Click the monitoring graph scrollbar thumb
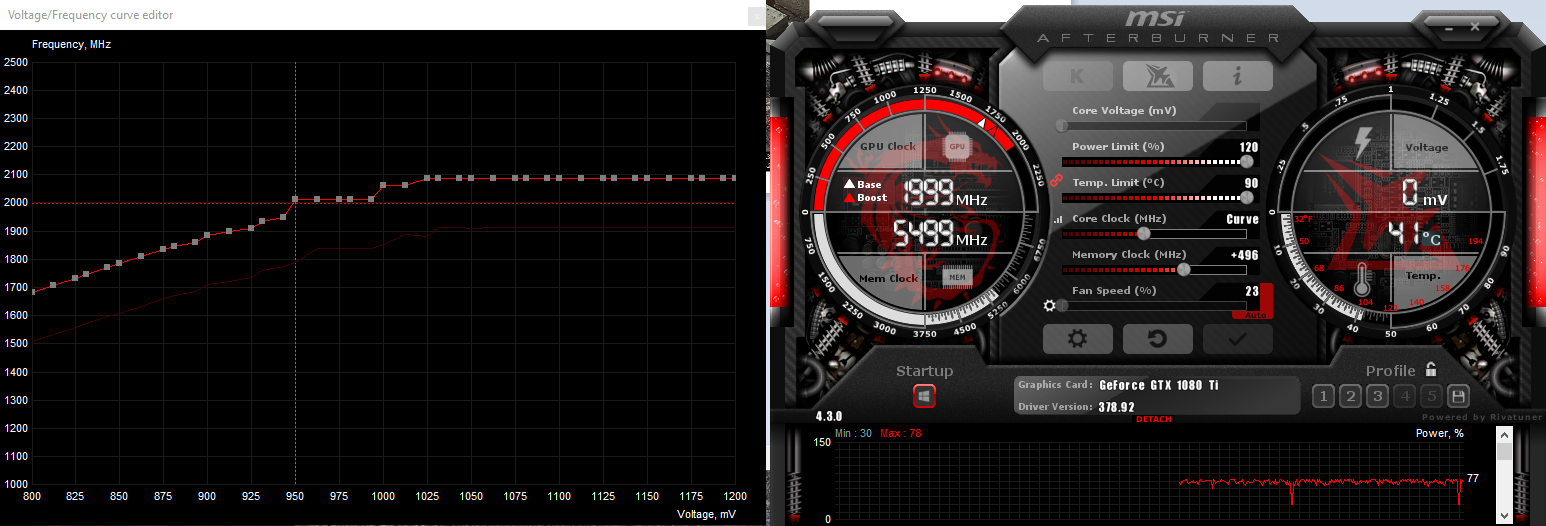The image size is (1546, 526). click(1504, 451)
